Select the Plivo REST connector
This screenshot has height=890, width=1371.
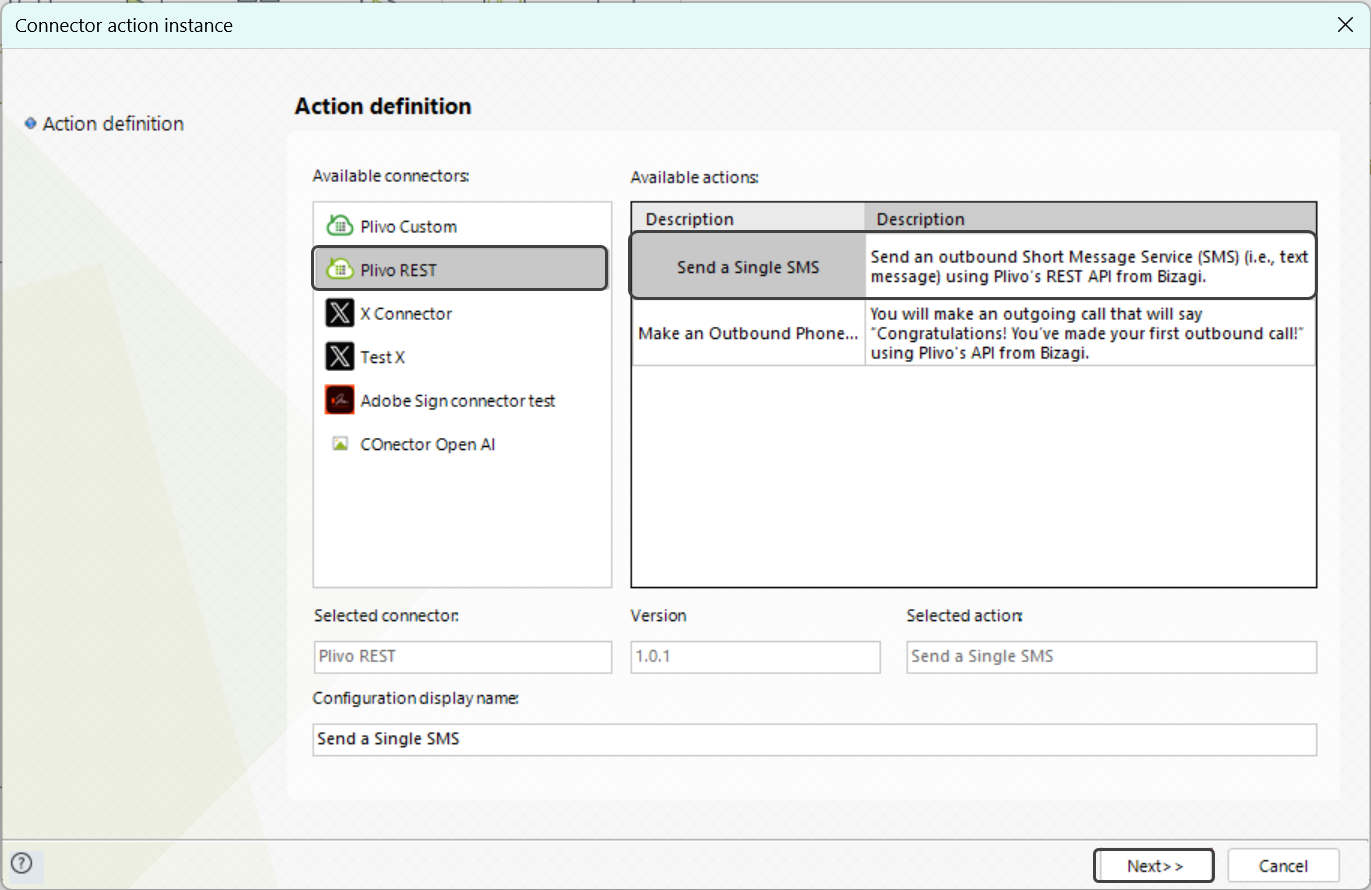(460, 269)
